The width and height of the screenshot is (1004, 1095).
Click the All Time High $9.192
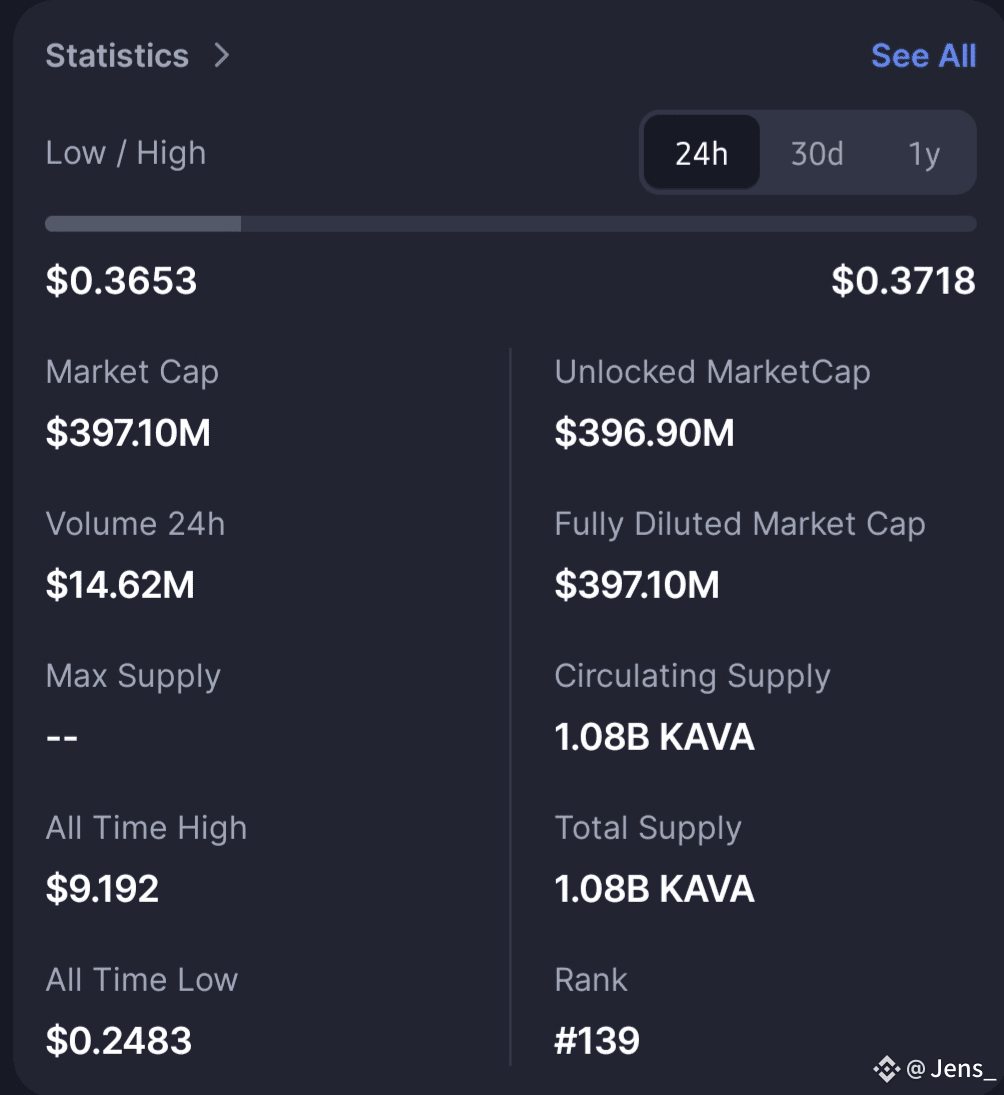point(102,888)
